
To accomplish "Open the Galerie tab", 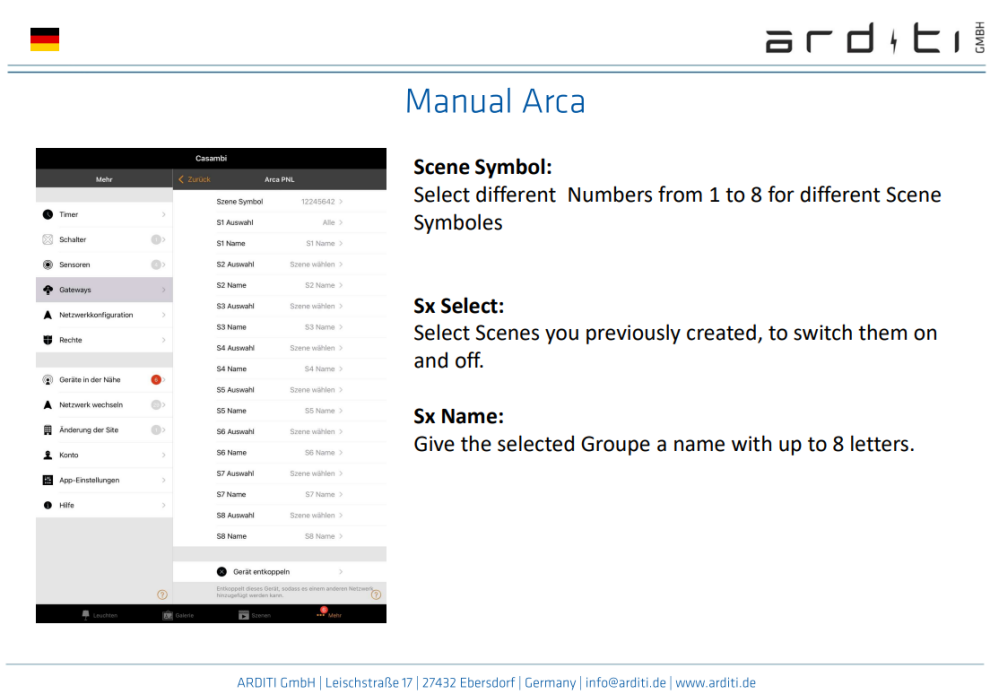I will point(179,615).
